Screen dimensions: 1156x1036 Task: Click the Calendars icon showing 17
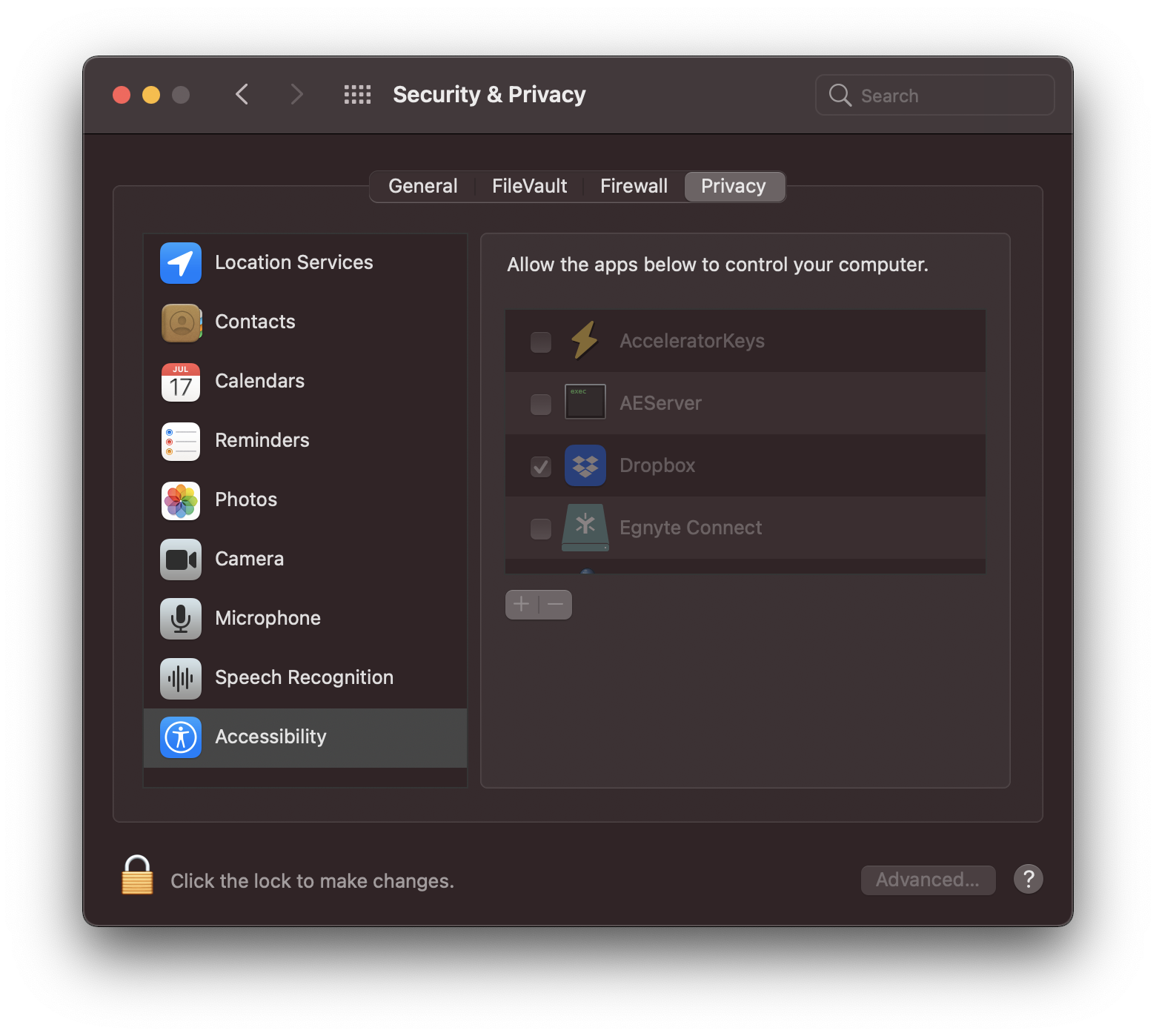(x=181, y=382)
